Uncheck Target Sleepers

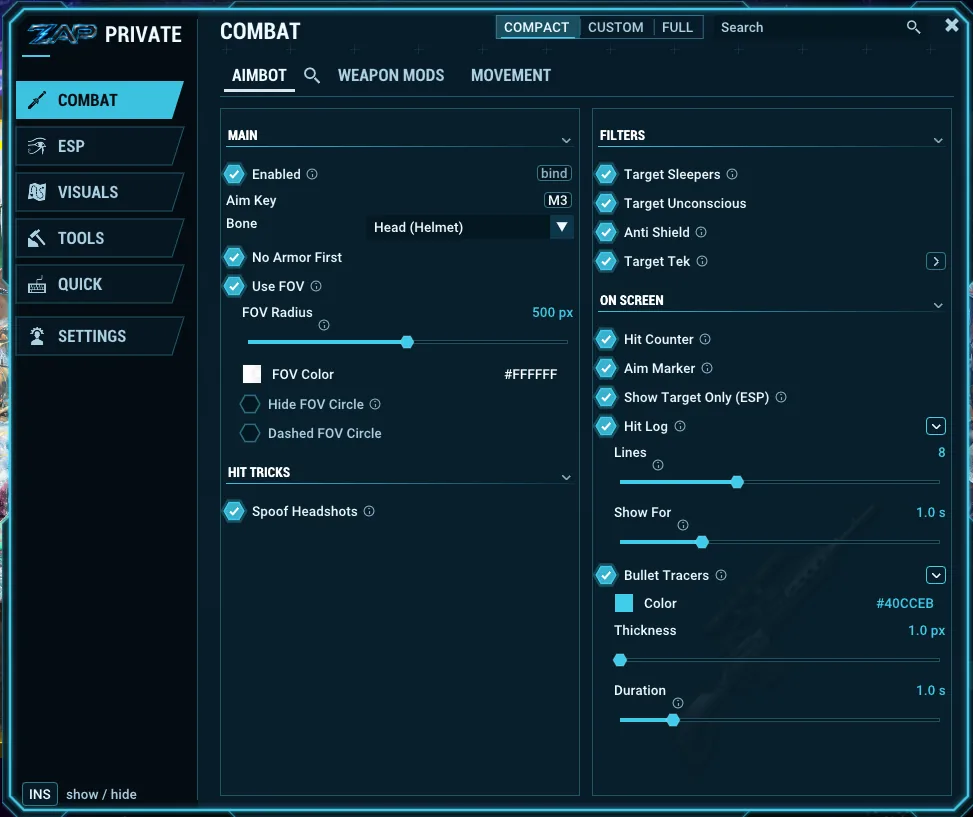(x=606, y=174)
